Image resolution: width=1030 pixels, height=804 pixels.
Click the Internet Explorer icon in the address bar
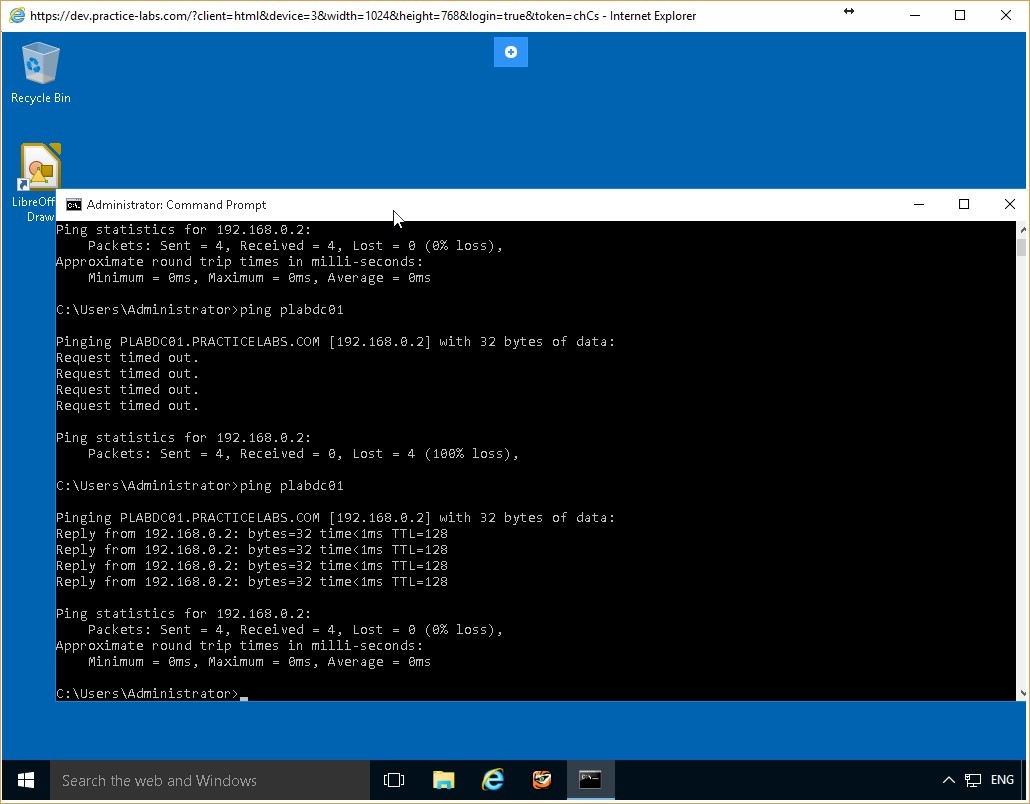[15, 14]
